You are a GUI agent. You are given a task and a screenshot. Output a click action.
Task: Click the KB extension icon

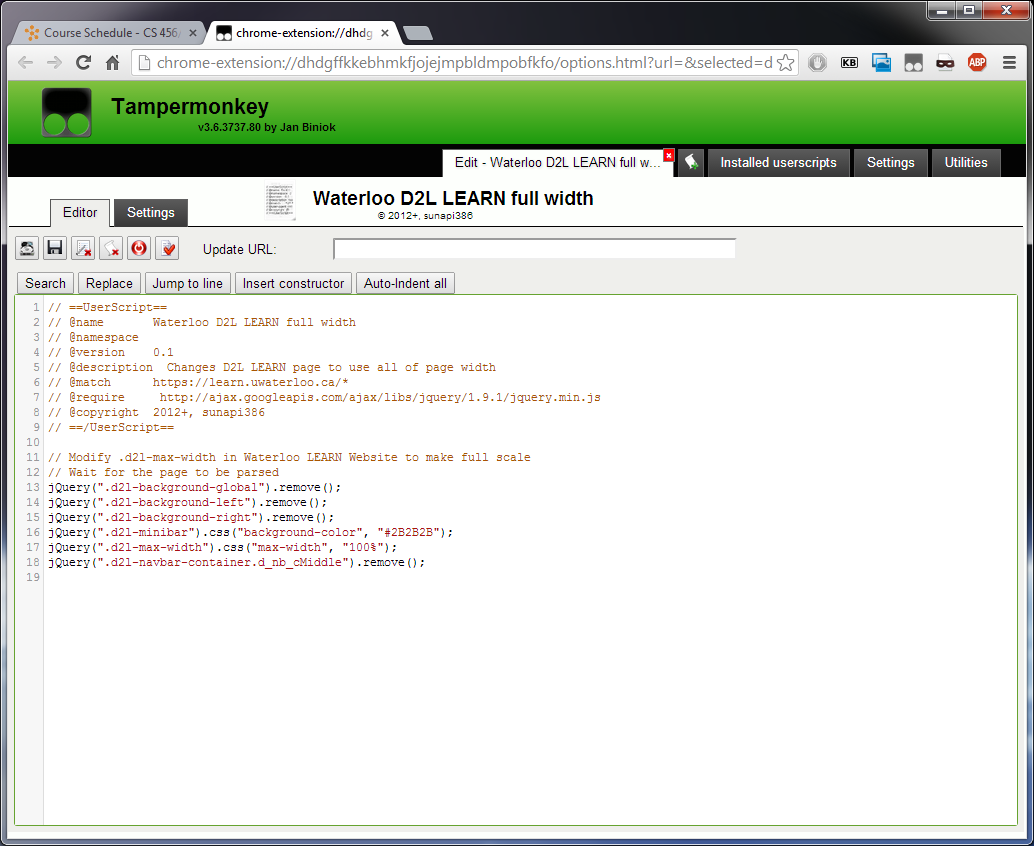click(849, 62)
